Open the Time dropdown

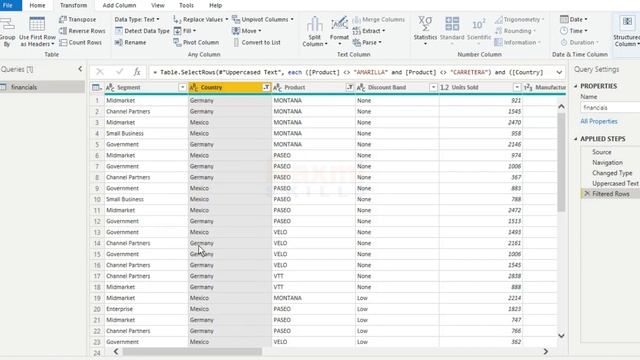574,31
